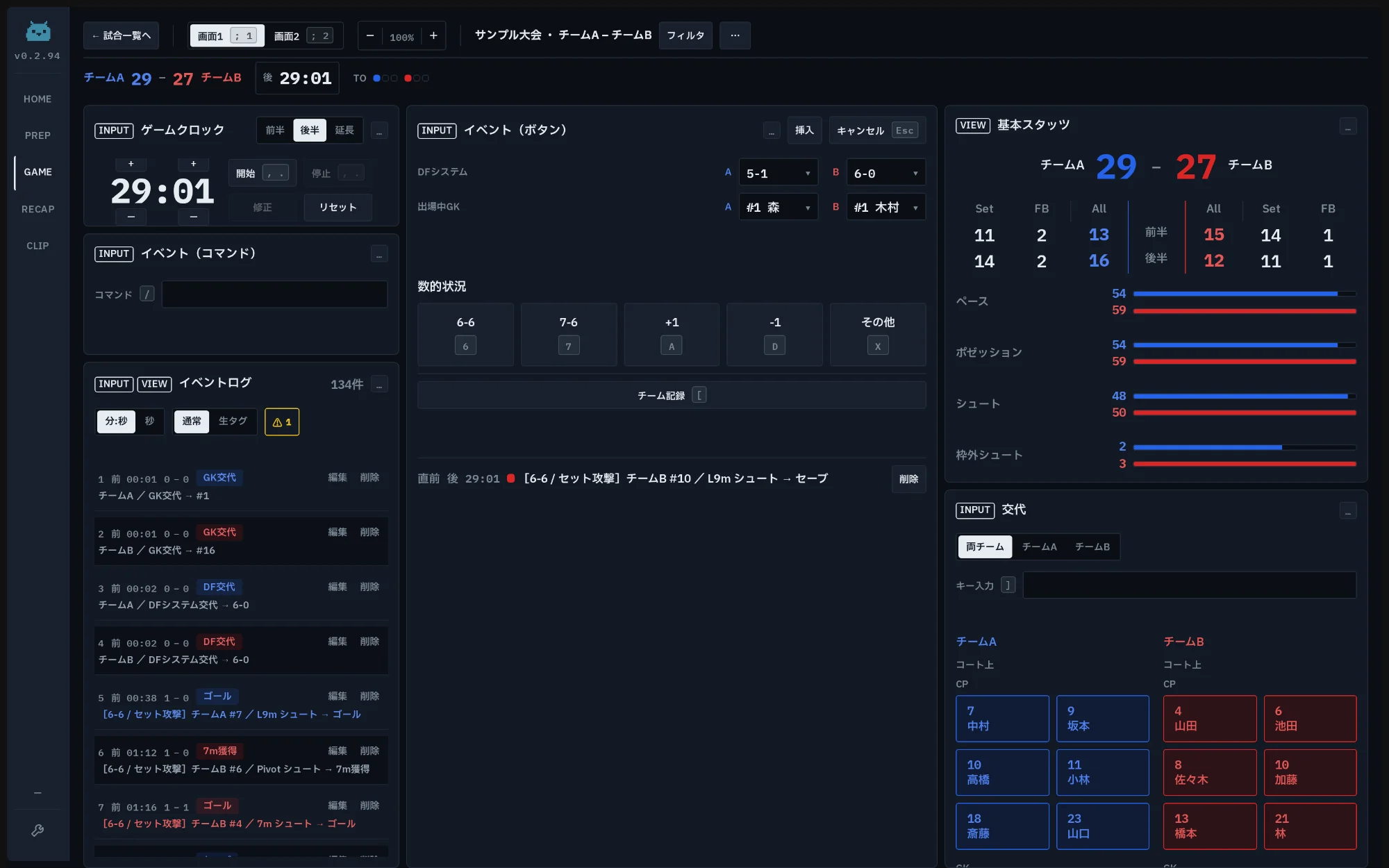Decrement the clock seconds with minus

[x=193, y=217]
